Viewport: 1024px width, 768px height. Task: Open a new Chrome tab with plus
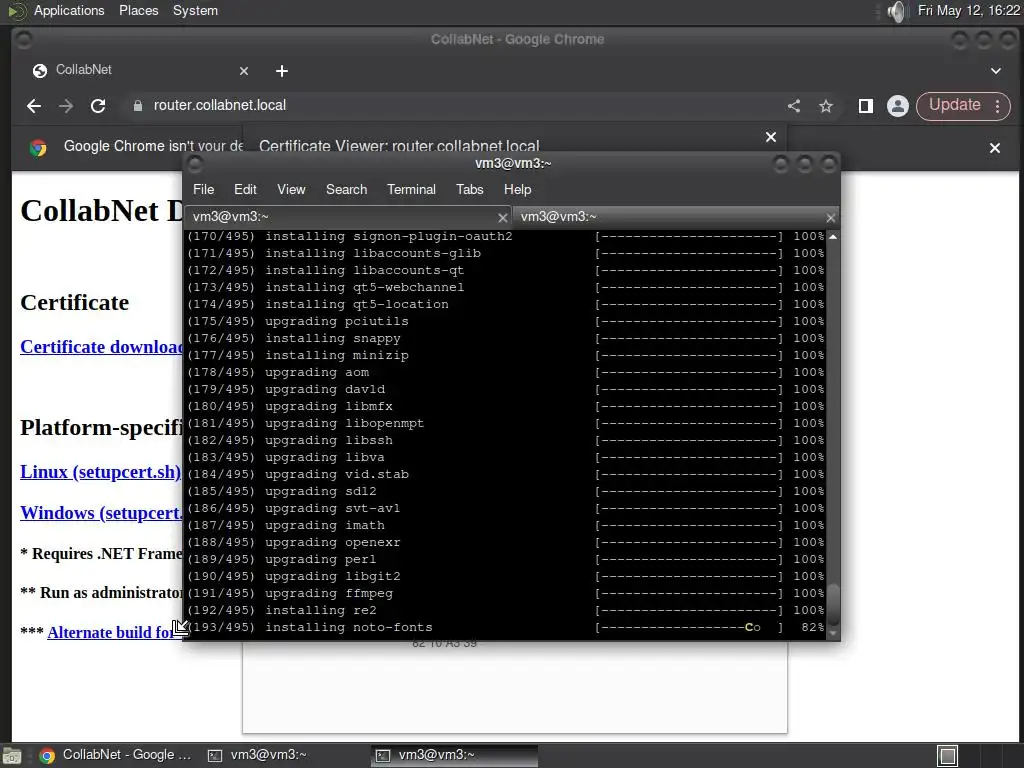point(281,71)
